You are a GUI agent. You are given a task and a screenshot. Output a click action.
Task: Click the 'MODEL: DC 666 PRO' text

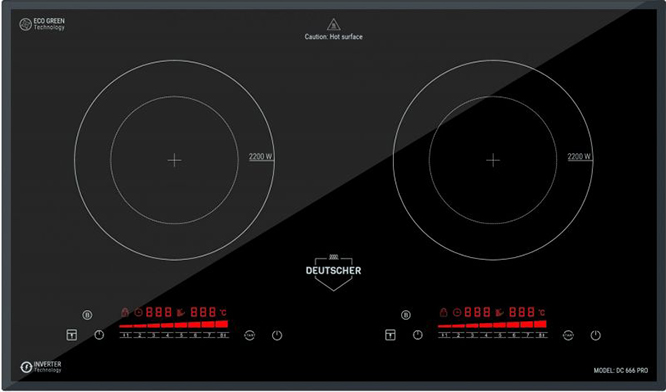click(x=621, y=371)
